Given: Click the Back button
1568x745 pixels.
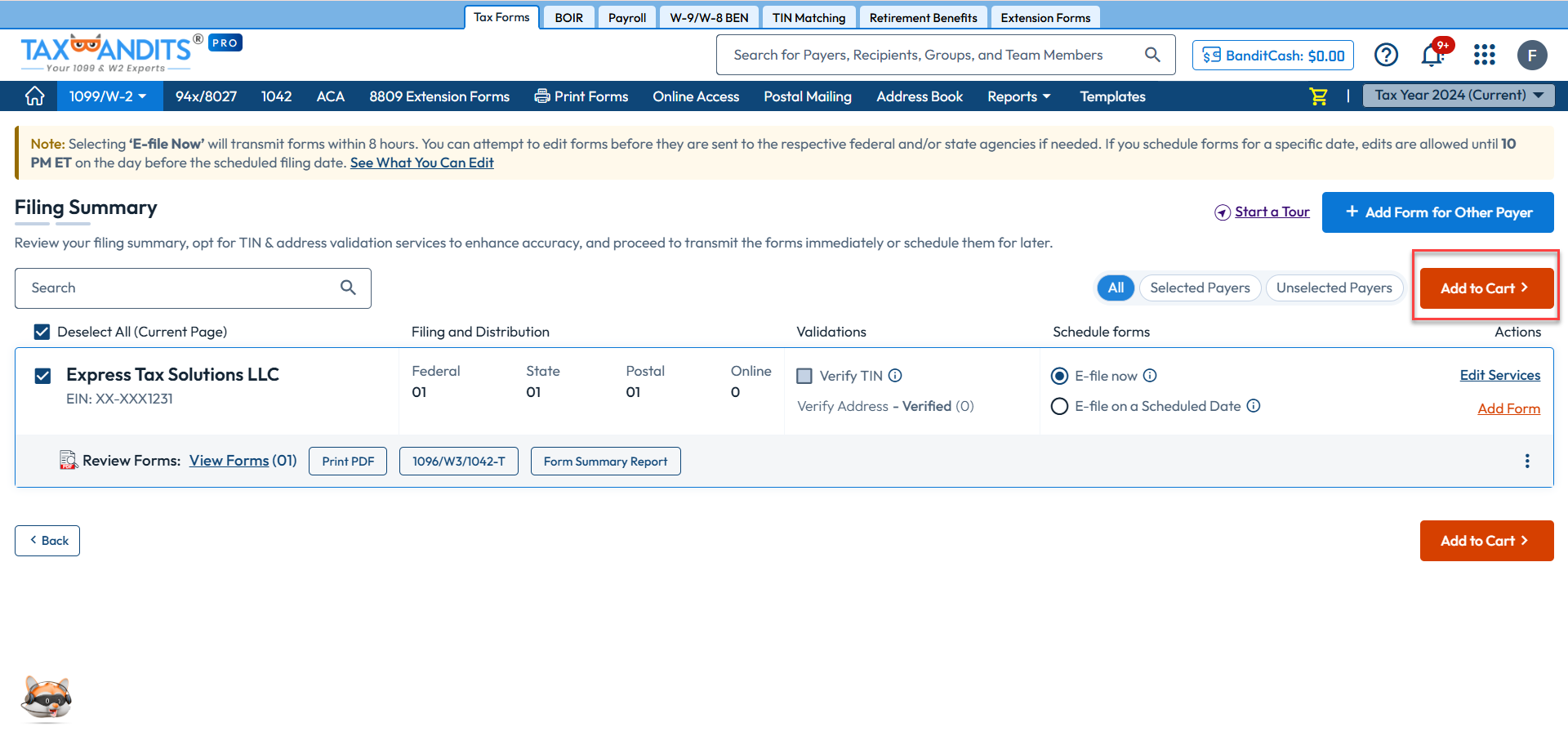Looking at the screenshot, I should tap(47, 541).
